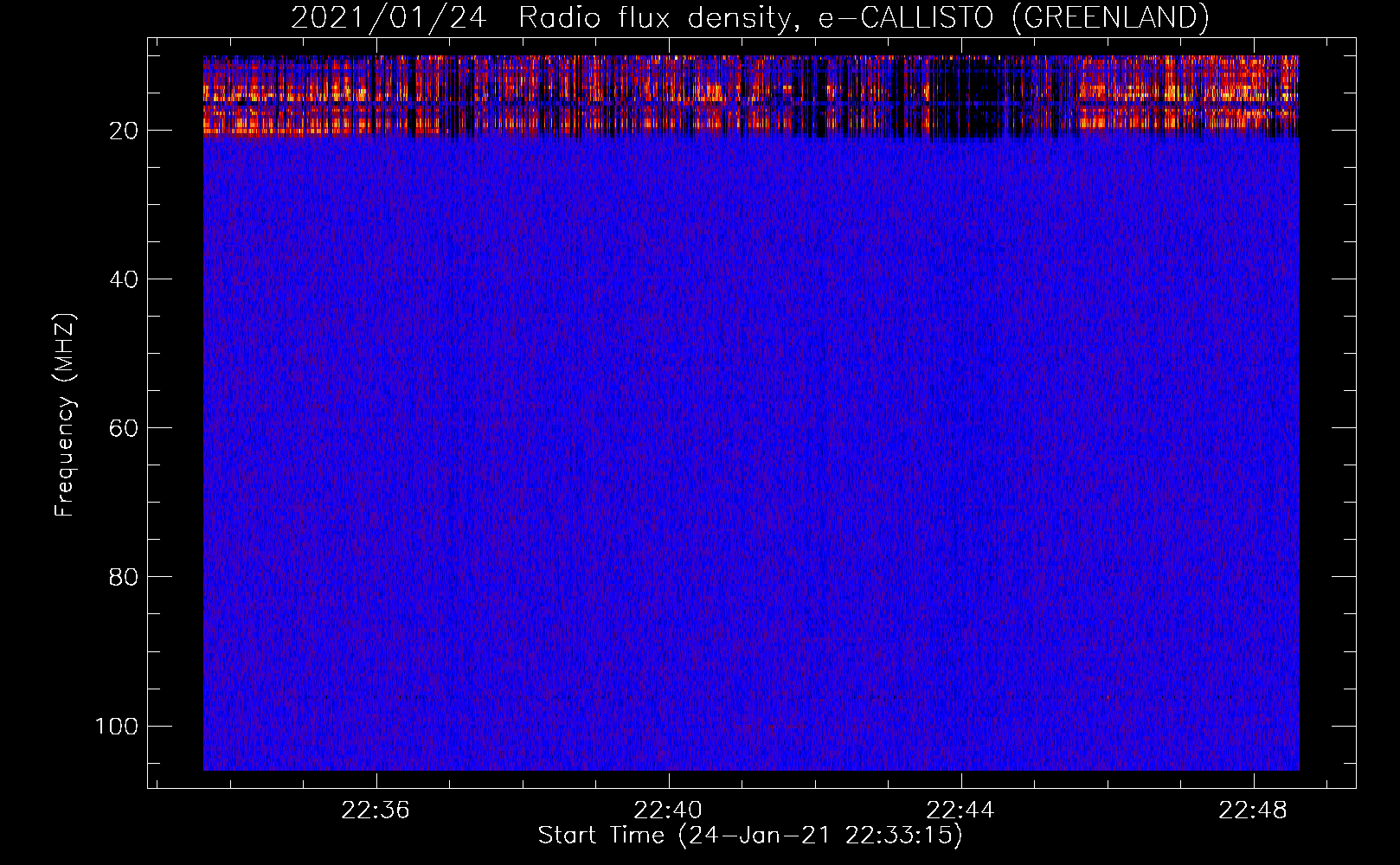Click the 40 frequency tick label
1400x865 pixels.
point(124,279)
